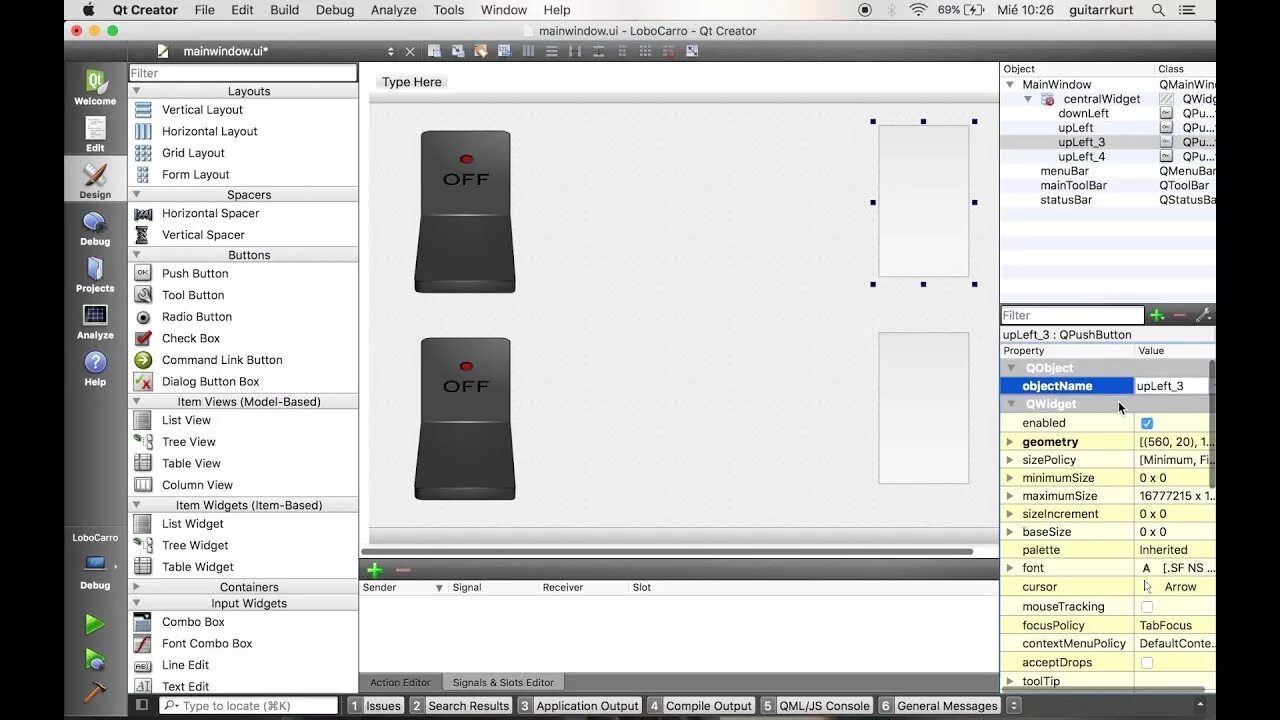Collapse the MainWindow tree node
The height and width of the screenshot is (720, 1280).
[x=1010, y=85]
